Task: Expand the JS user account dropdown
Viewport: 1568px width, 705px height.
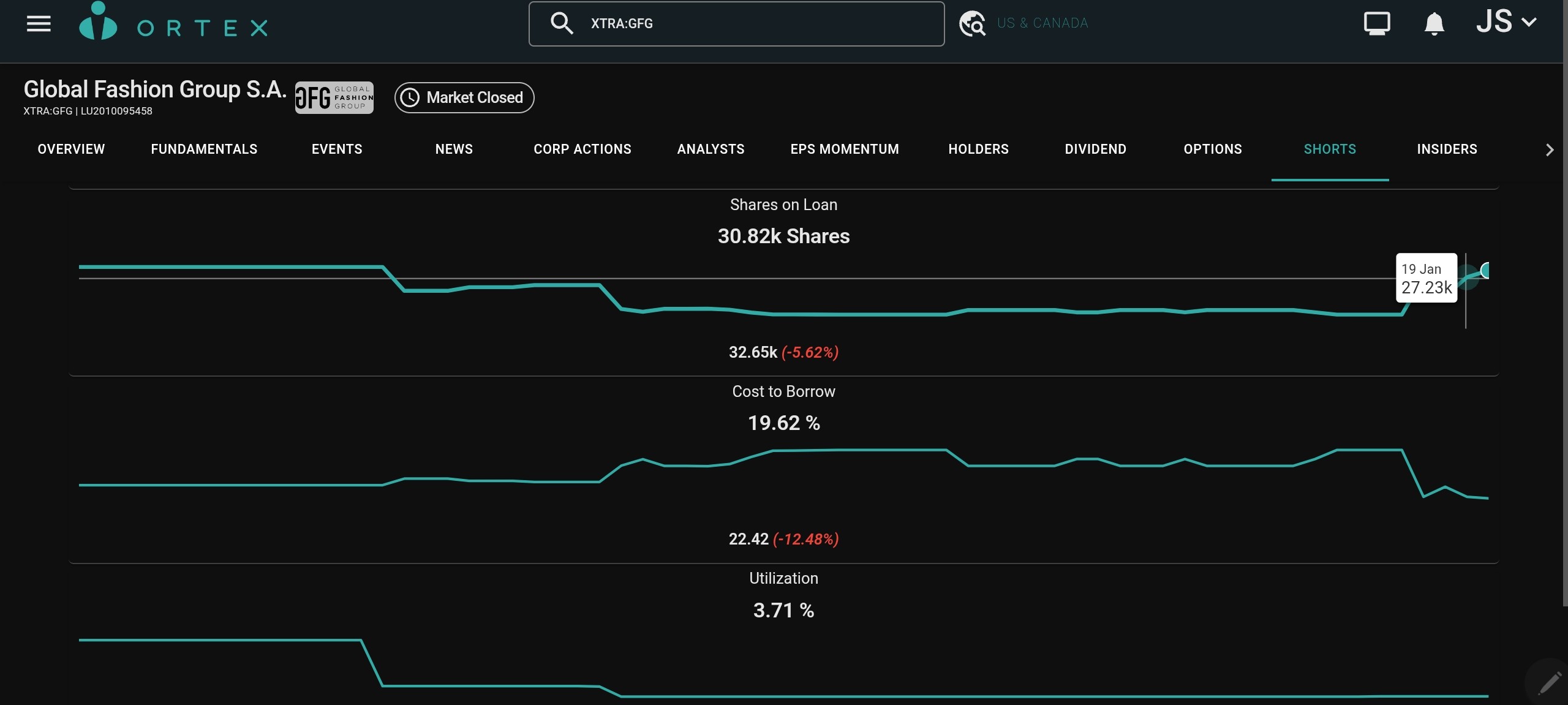Action: point(1506,23)
